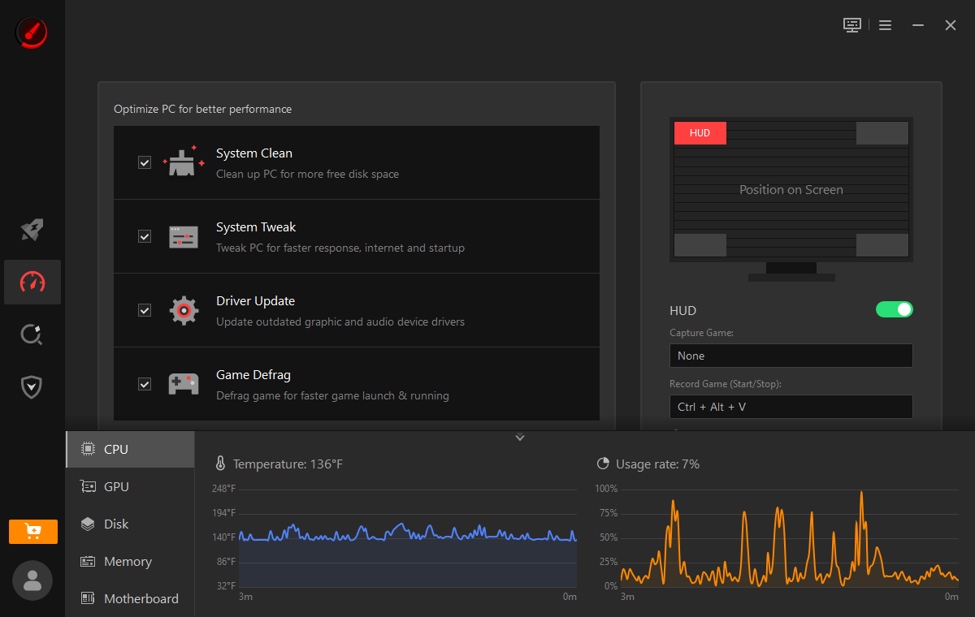975x617 pixels.
Task: Switch to the Motherboard monitor tab
Action: [130, 598]
